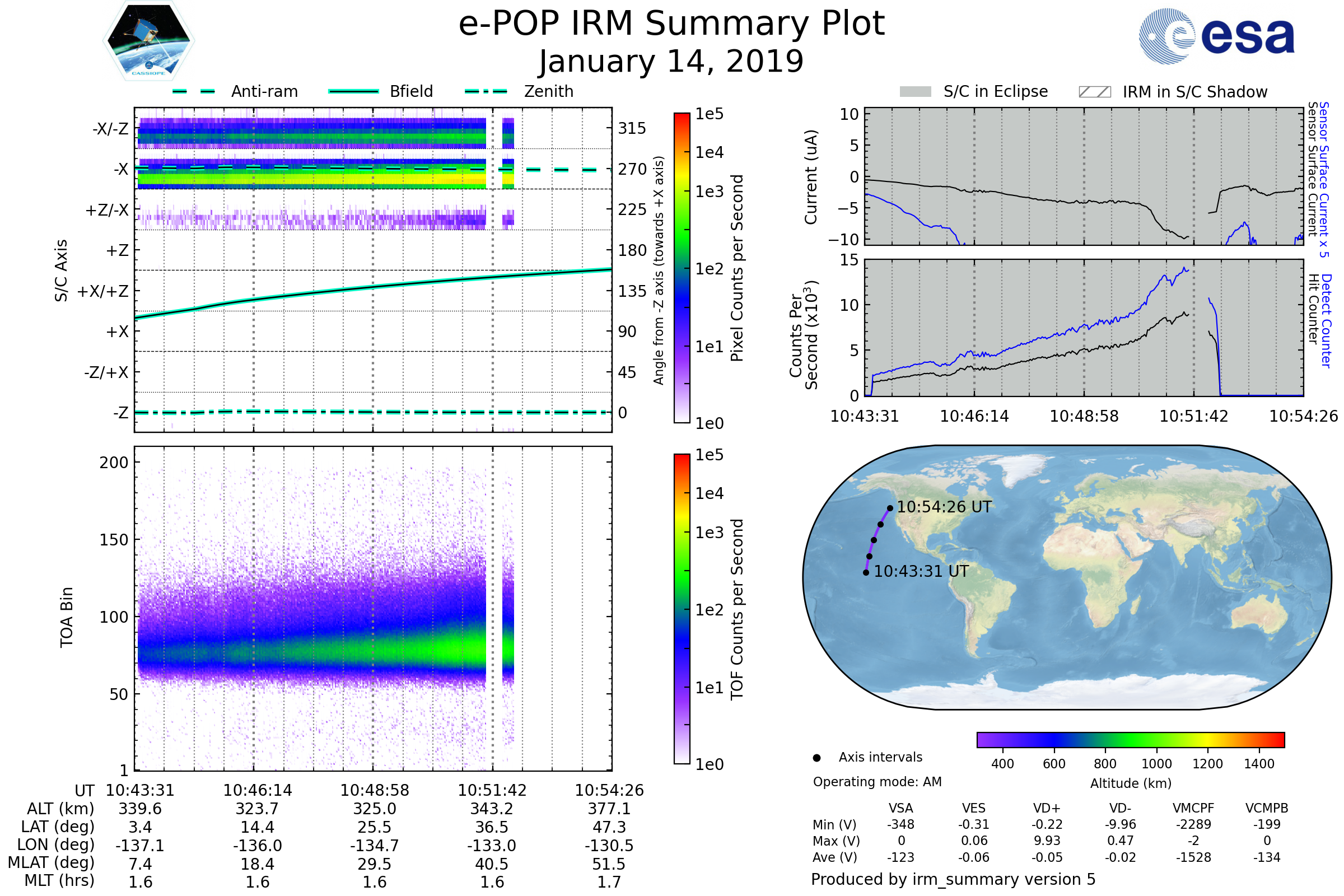Click the 10:43:31 UT map track start point

coord(866,572)
